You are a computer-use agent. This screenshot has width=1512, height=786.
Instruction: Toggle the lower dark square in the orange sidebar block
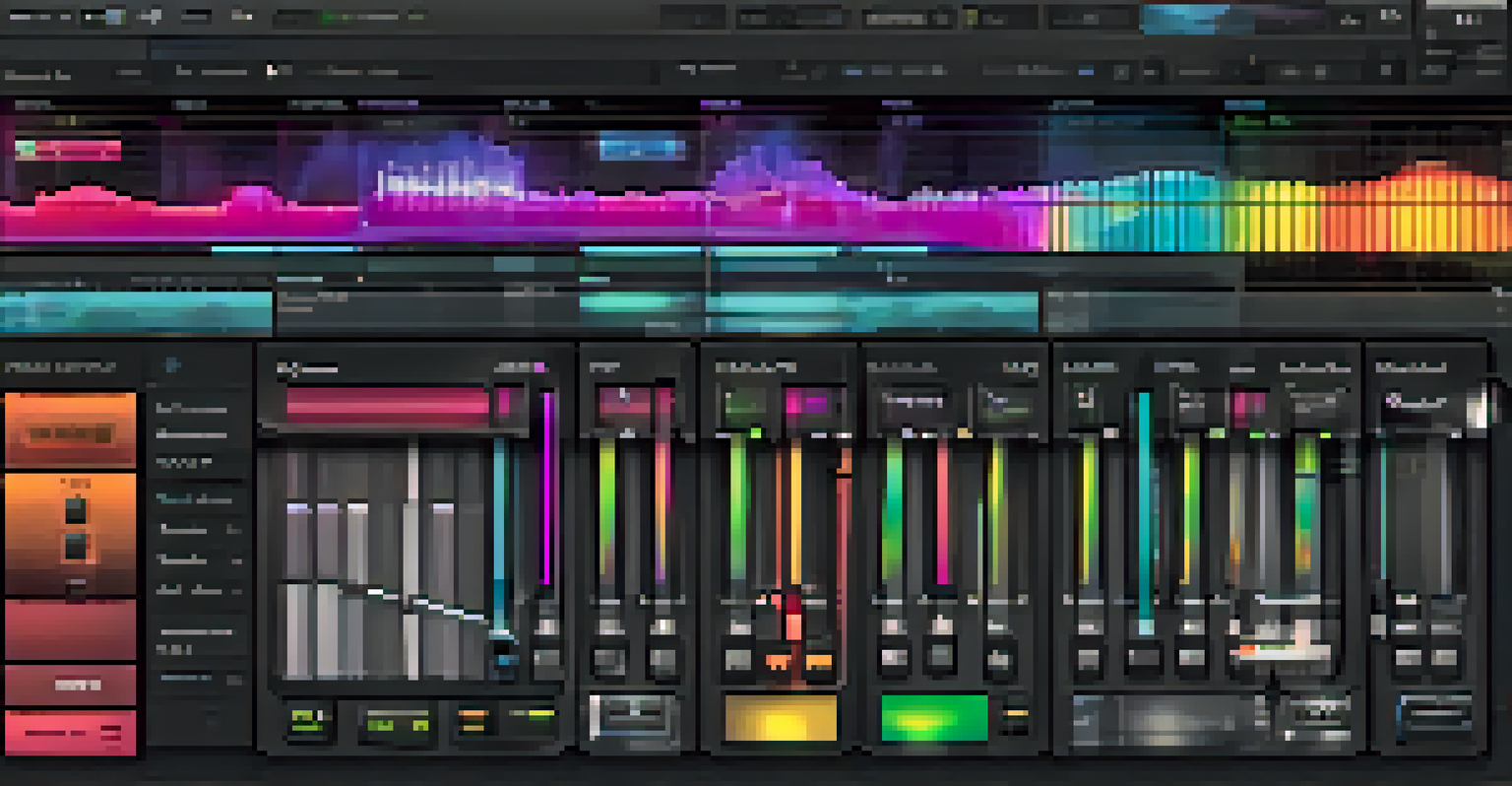(76, 549)
